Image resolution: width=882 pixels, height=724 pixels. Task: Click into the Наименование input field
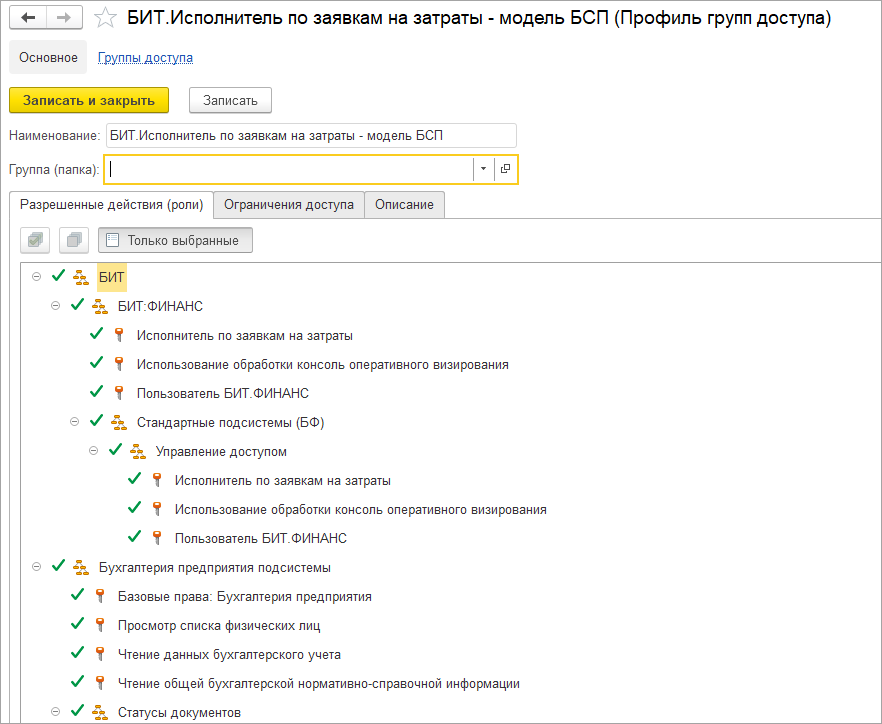point(311,136)
